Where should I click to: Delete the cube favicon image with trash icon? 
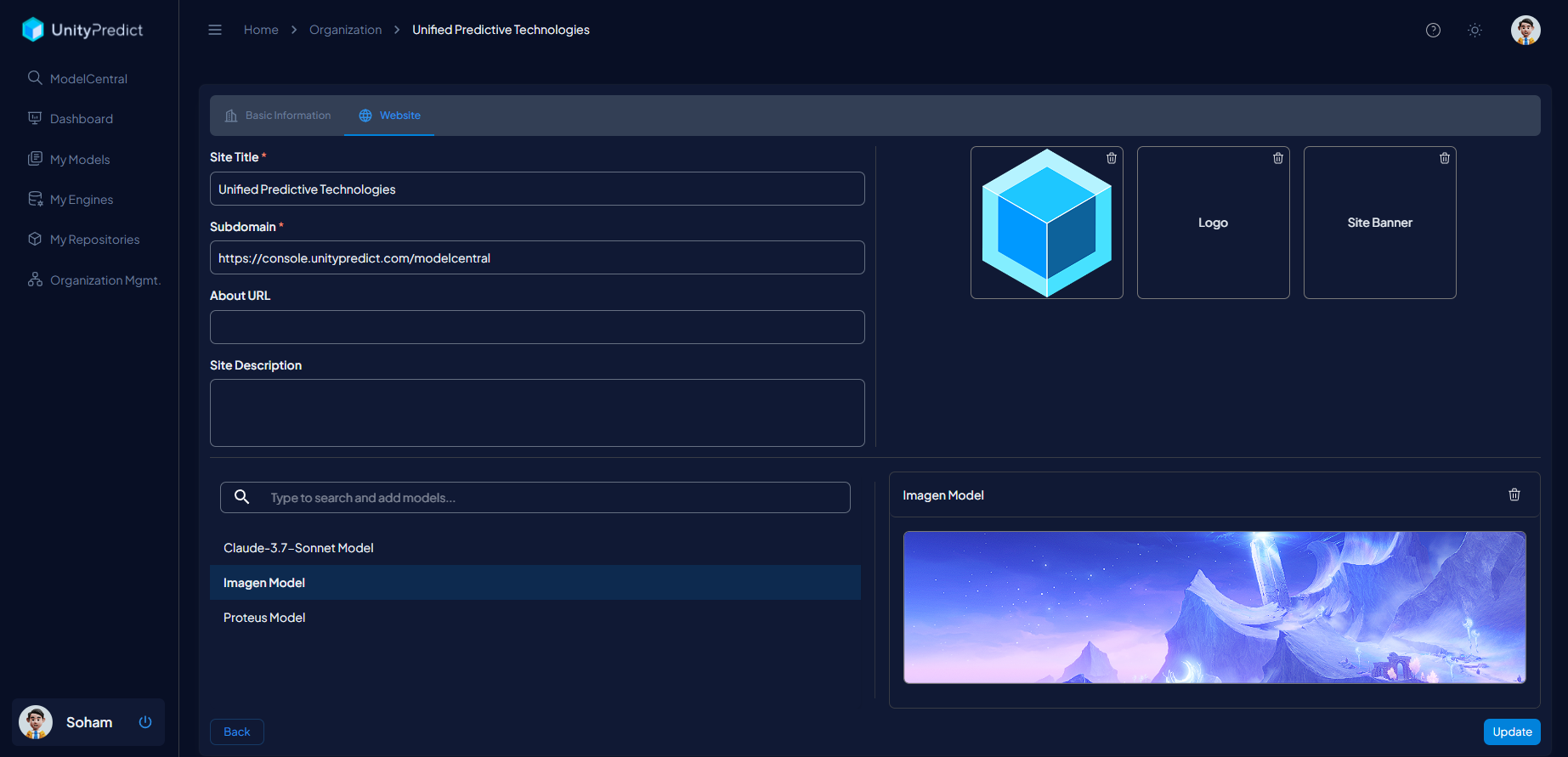click(1111, 158)
